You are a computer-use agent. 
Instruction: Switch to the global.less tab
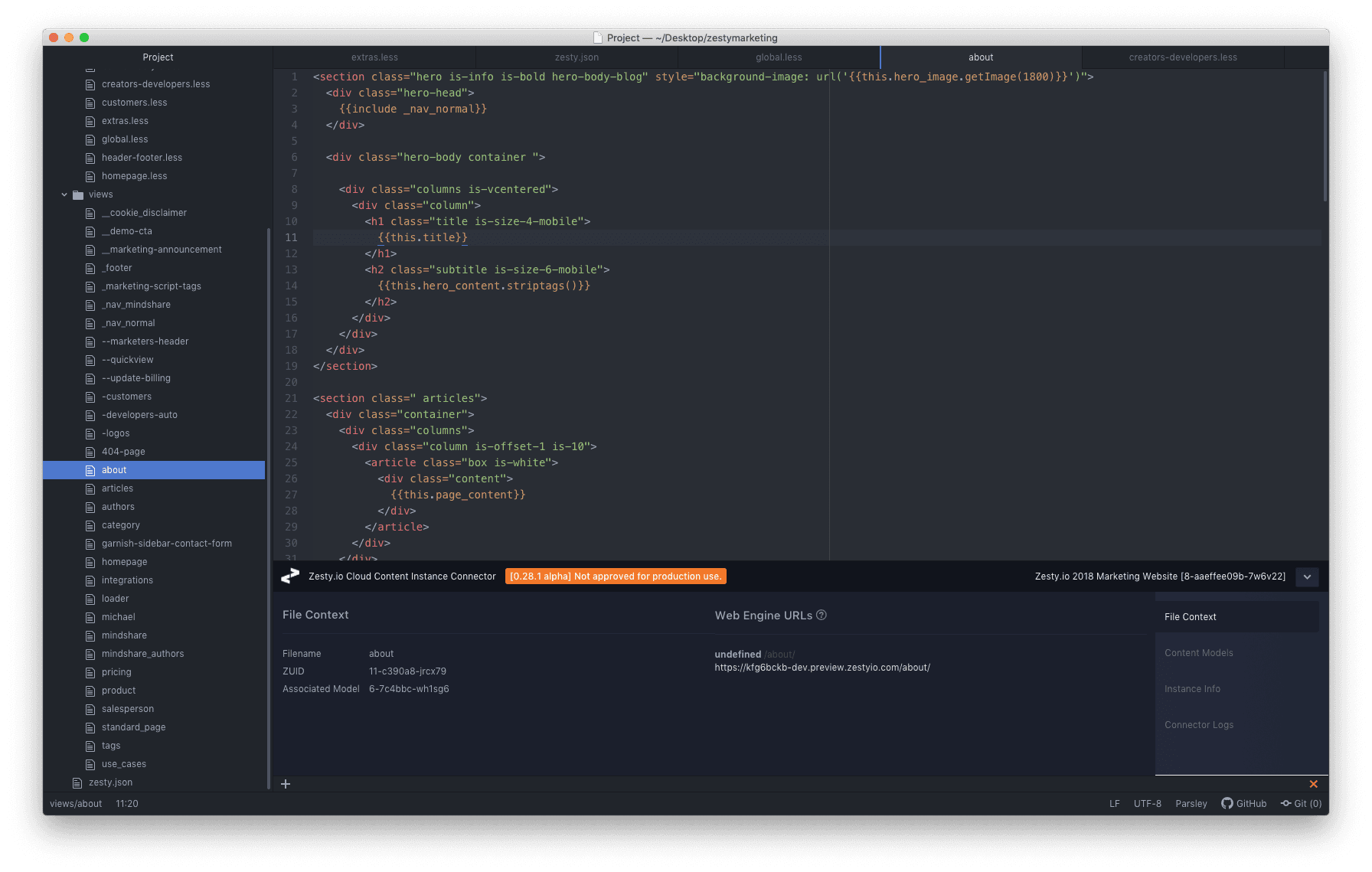779,57
